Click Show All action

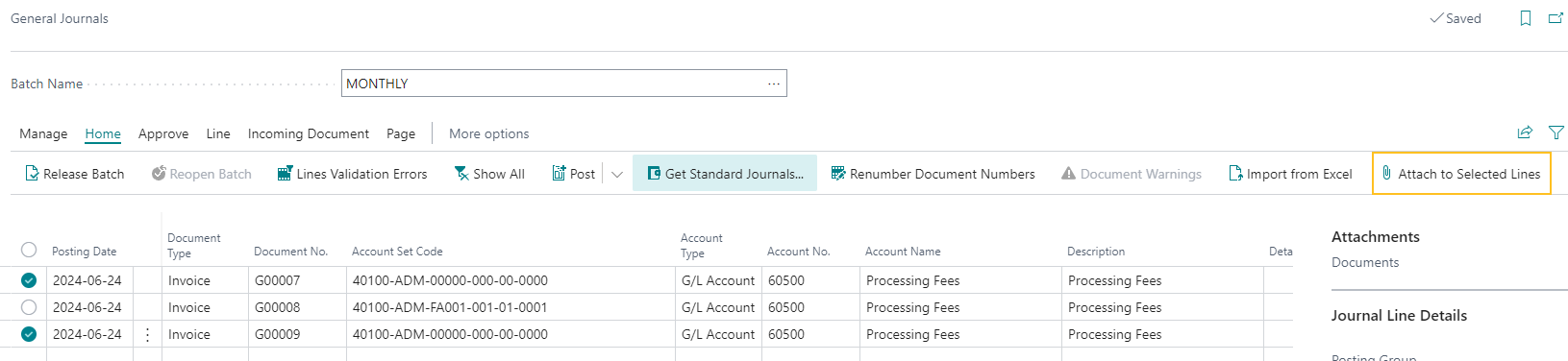coord(489,174)
